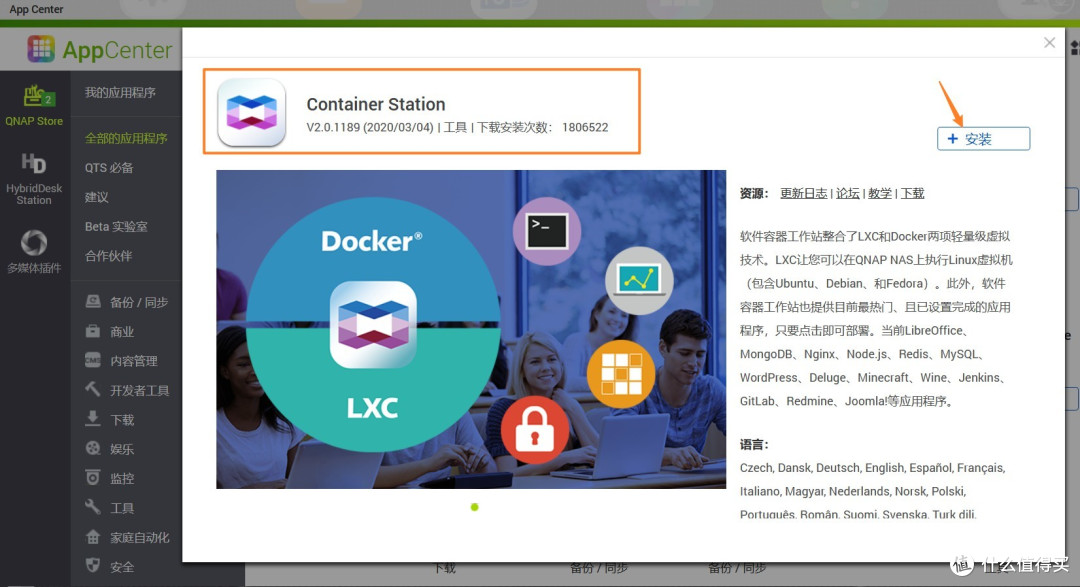Open the 内容管理 category label
This screenshot has height=587, width=1080.
134,361
